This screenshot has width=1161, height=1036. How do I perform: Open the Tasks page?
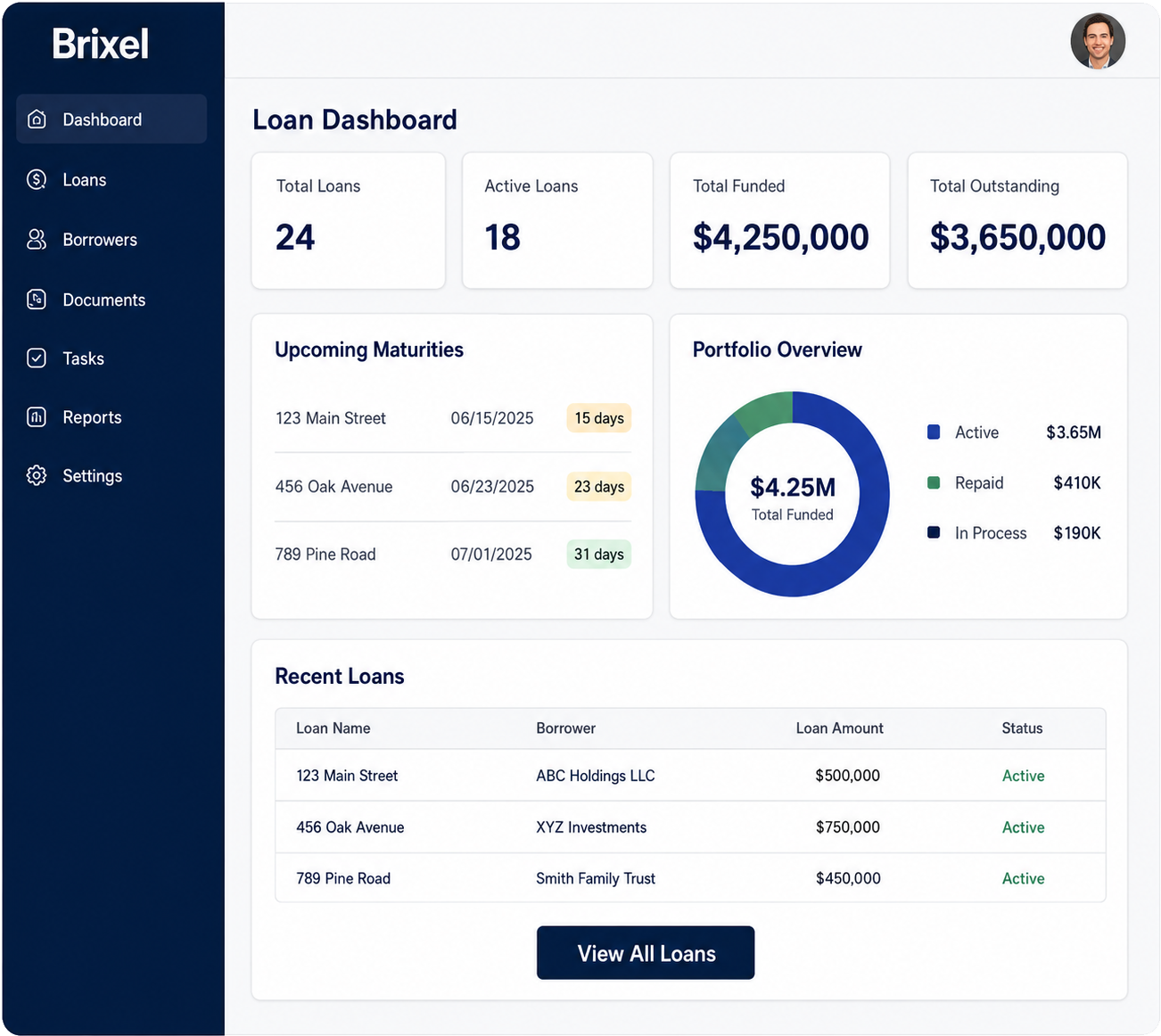(83, 358)
